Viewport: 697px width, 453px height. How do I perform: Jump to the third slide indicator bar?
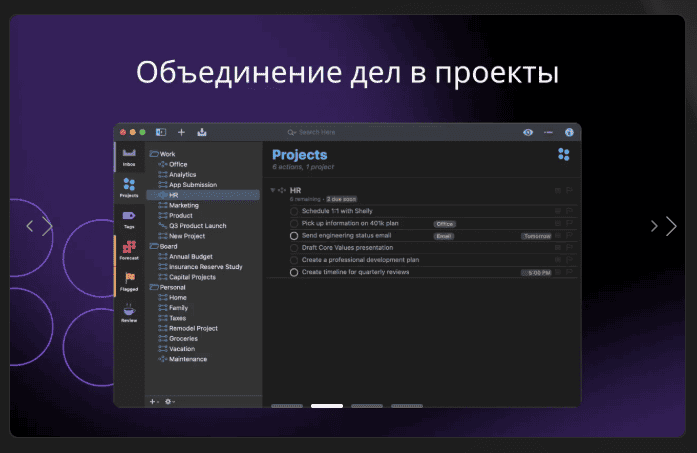pyautogui.click(x=367, y=406)
